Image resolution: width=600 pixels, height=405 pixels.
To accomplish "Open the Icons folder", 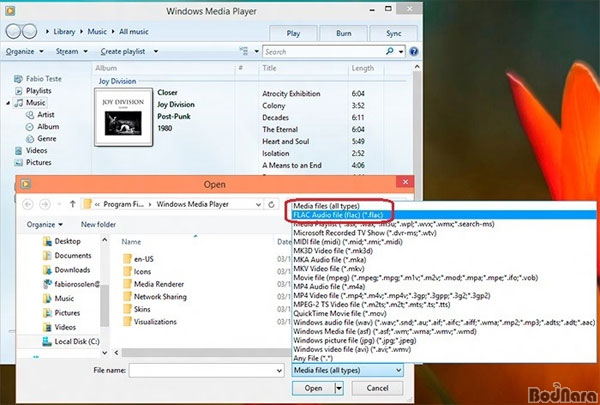I will 142,271.
